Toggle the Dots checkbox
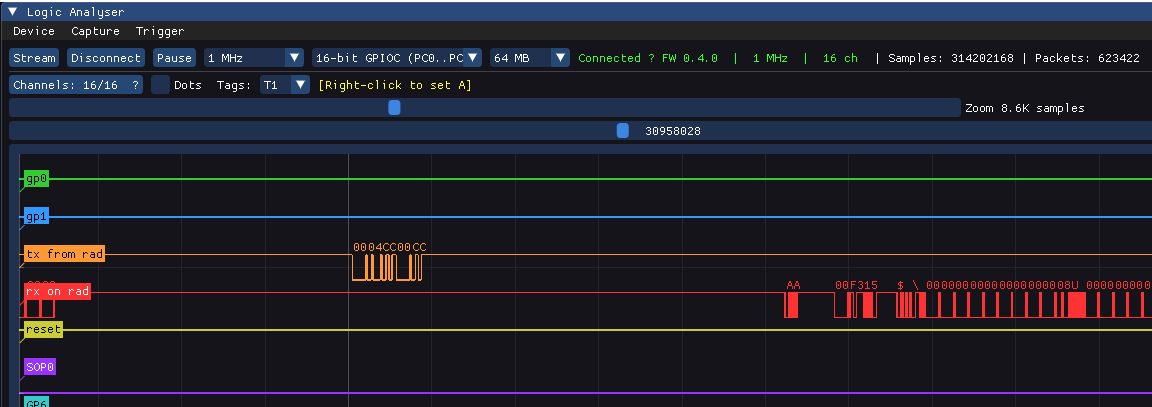This screenshot has height=407, width=1152. (x=160, y=85)
